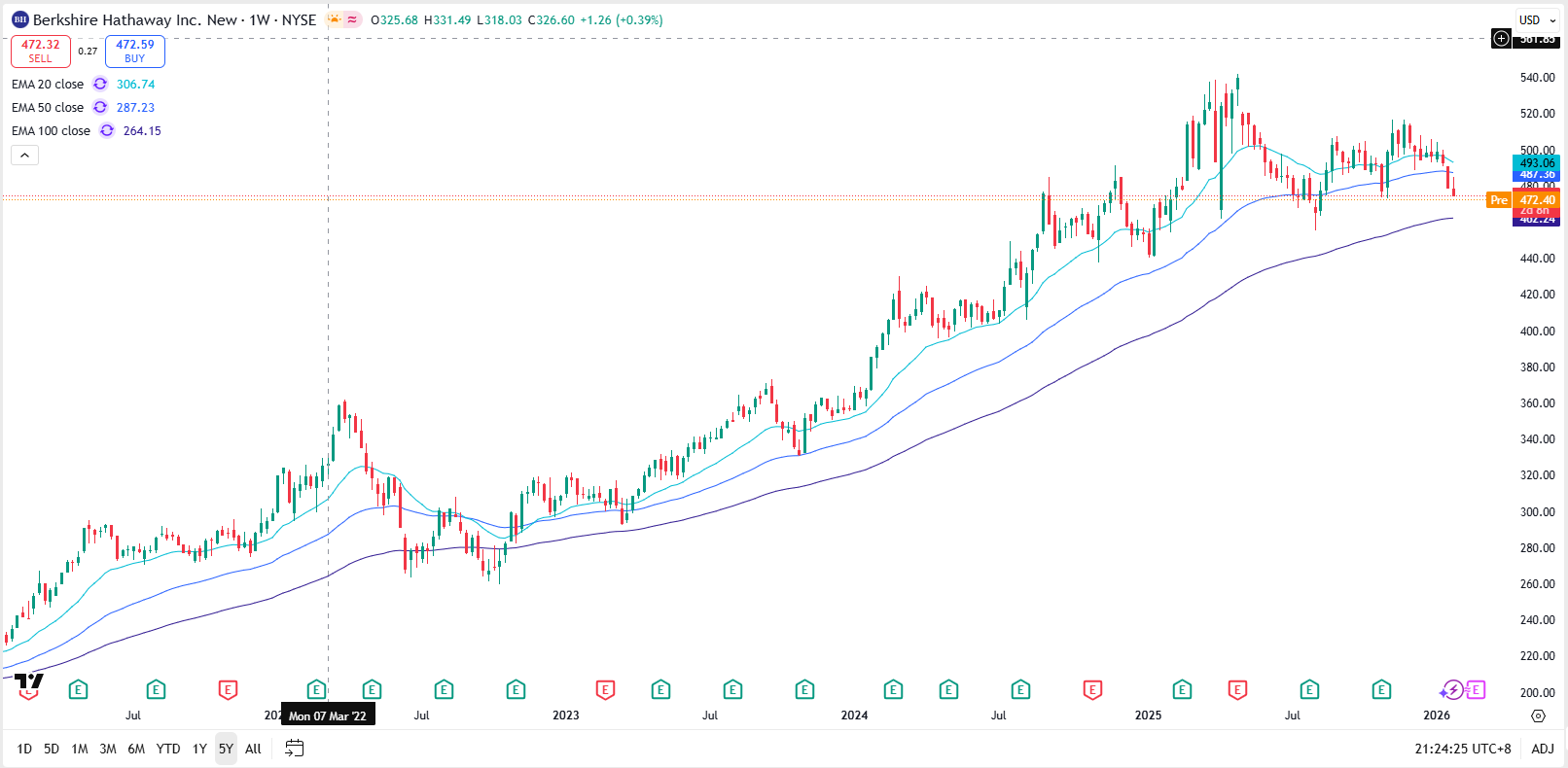Click the refresh icon beside EMA 20
The height and width of the screenshot is (768, 1568).
tap(100, 85)
